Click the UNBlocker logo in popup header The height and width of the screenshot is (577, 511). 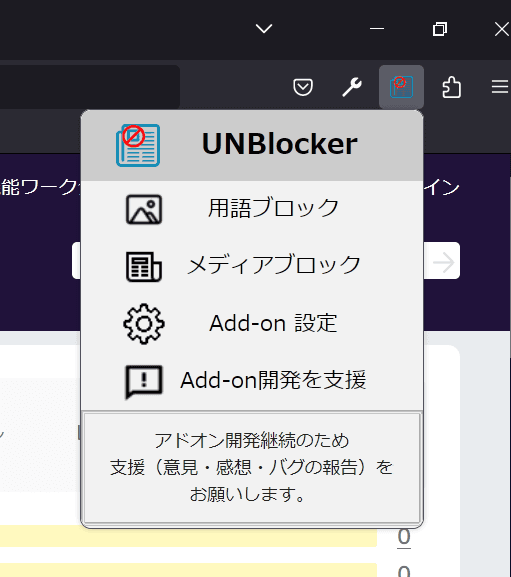point(138,145)
